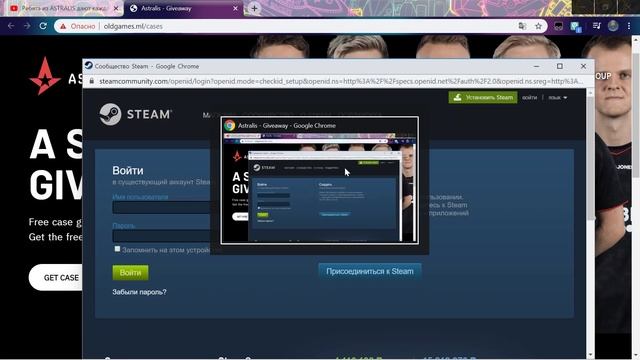Go back in main Chrome window

coord(11,26)
